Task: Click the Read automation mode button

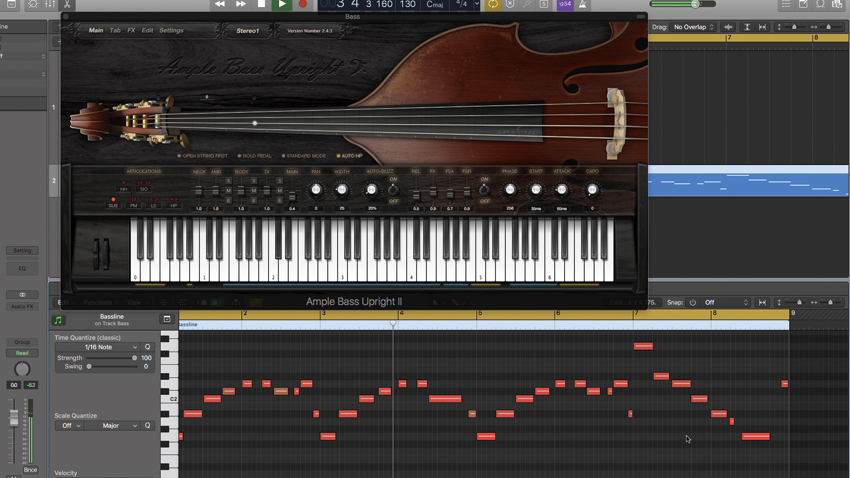Action: click(x=22, y=353)
